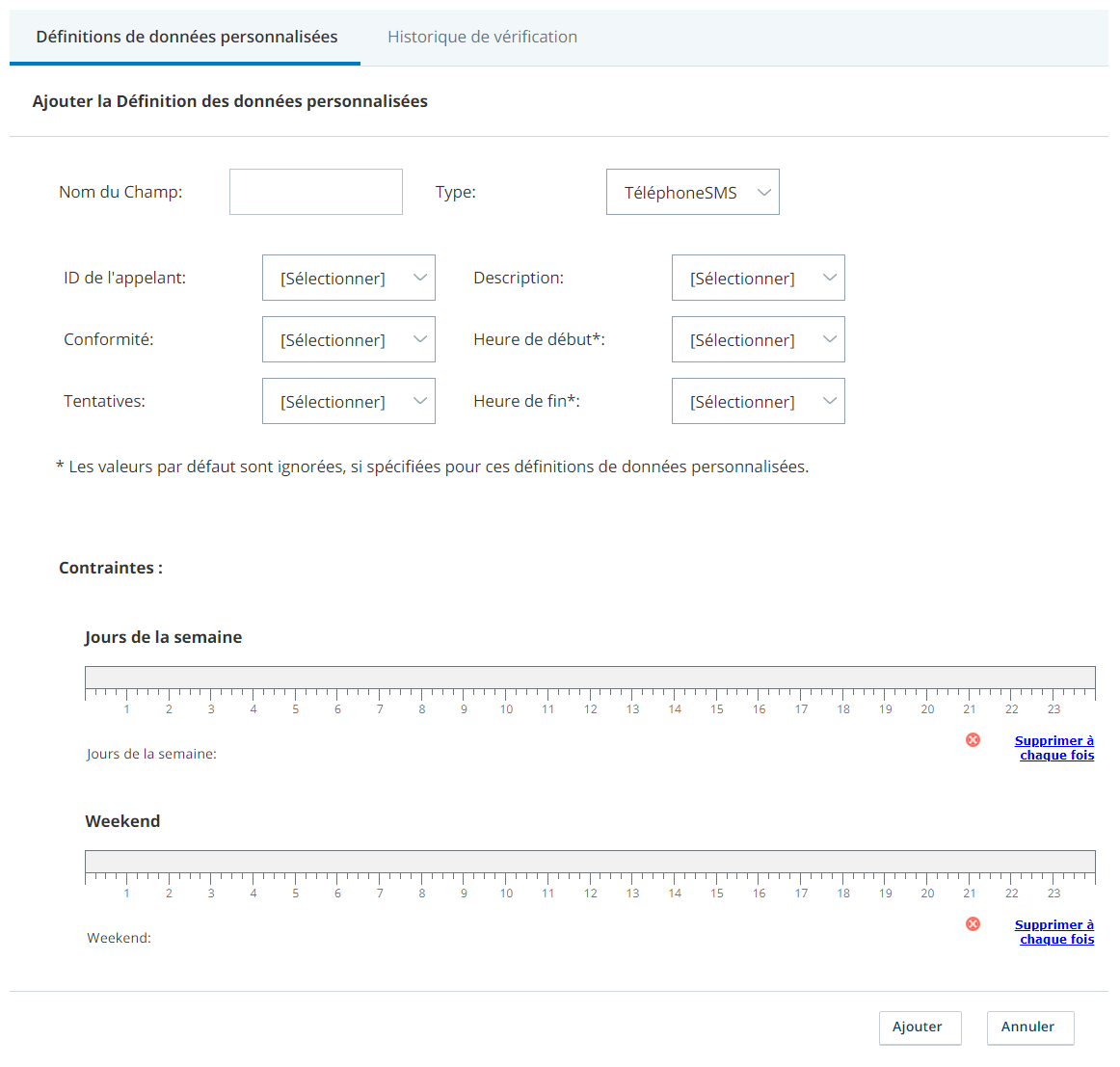The height and width of the screenshot is (1067, 1120).
Task: Click the red delete icon for Weekend
Action: pyautogui.click(x=973, y=924)
